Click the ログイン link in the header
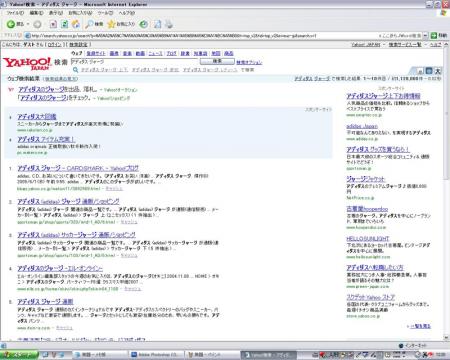The image size is (450, 360). (x=55, y=44)
